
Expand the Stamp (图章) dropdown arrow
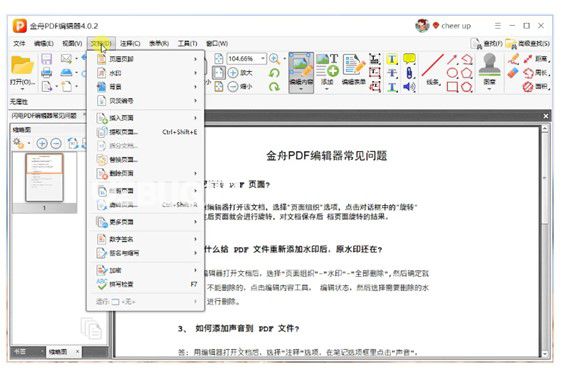(x=489, y=88)
